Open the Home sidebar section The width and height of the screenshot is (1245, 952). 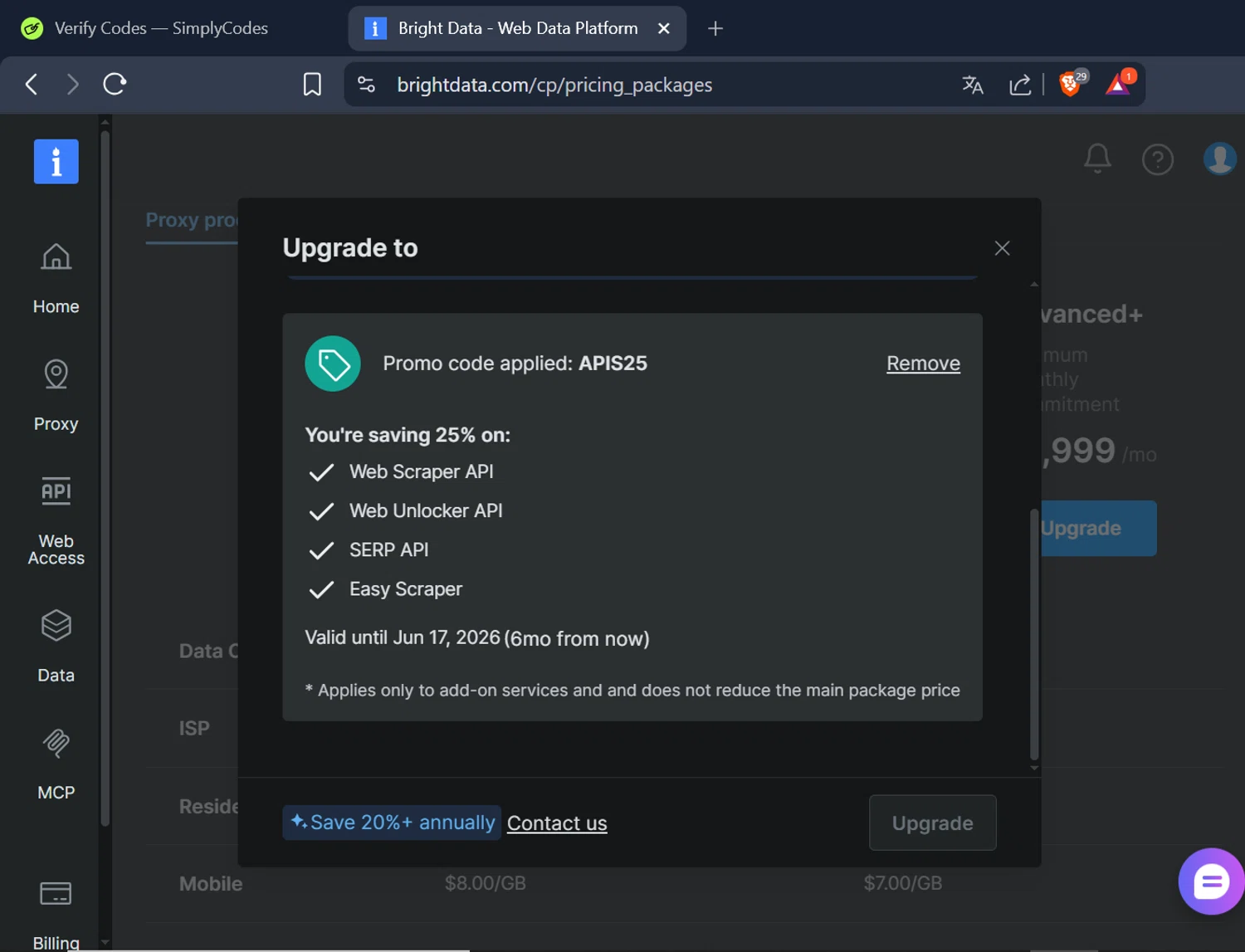pos(56,279)
